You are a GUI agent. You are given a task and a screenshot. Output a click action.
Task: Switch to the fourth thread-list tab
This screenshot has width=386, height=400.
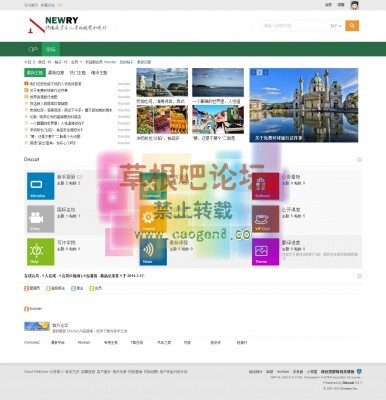(x=99, y=73)
